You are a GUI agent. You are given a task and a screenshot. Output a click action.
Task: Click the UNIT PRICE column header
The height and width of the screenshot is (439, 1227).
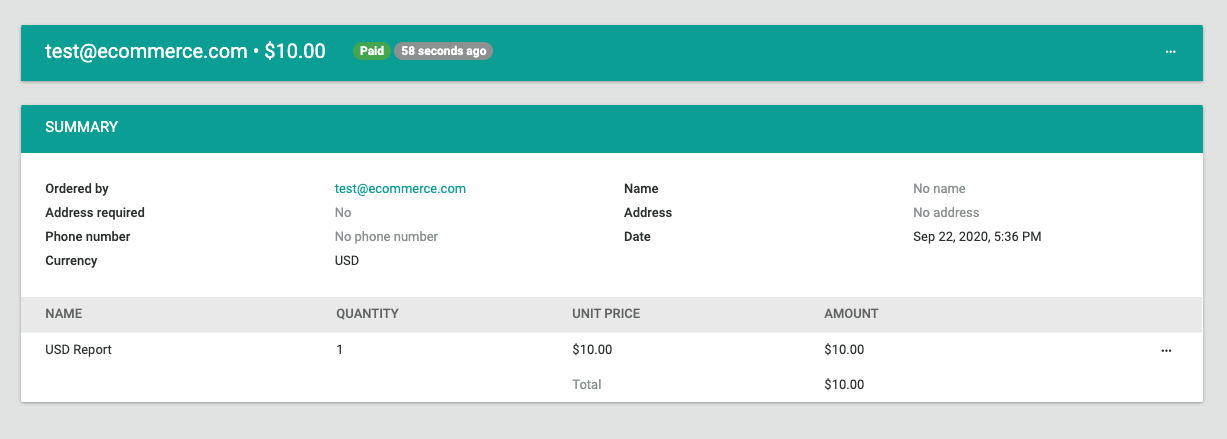coord(606,314)
